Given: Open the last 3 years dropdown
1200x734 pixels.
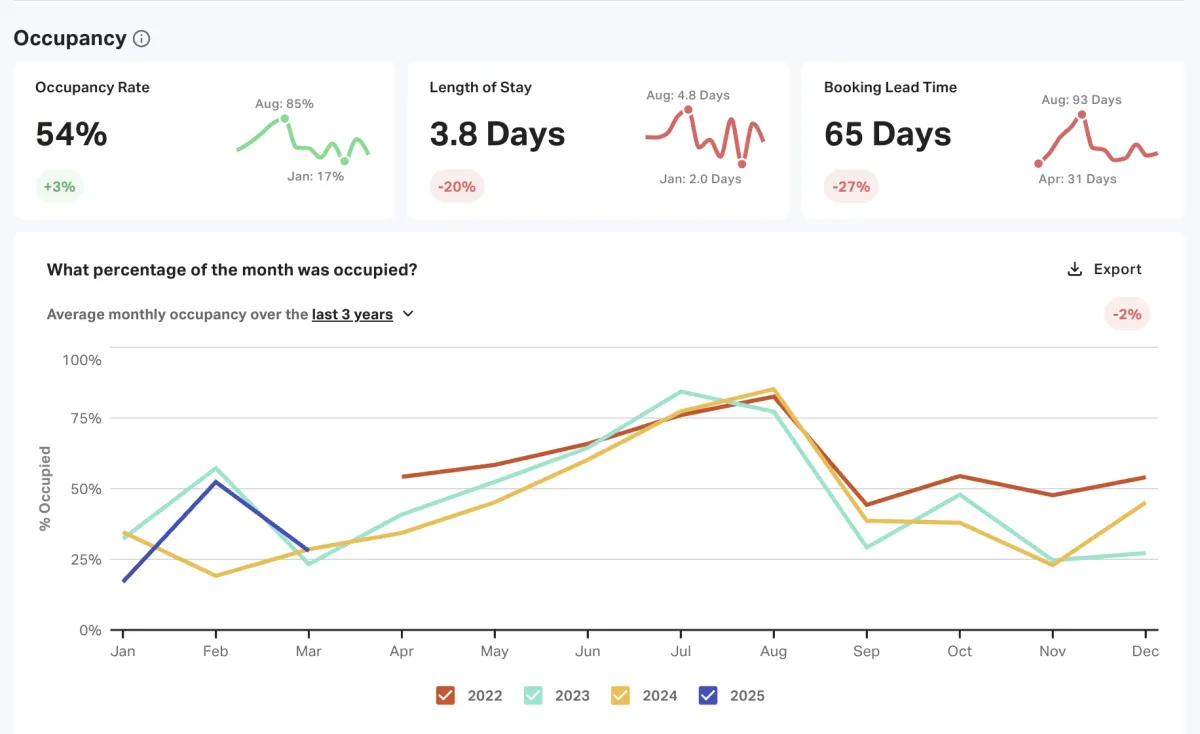Looking at the screenshot, I should tap(352, 314).
